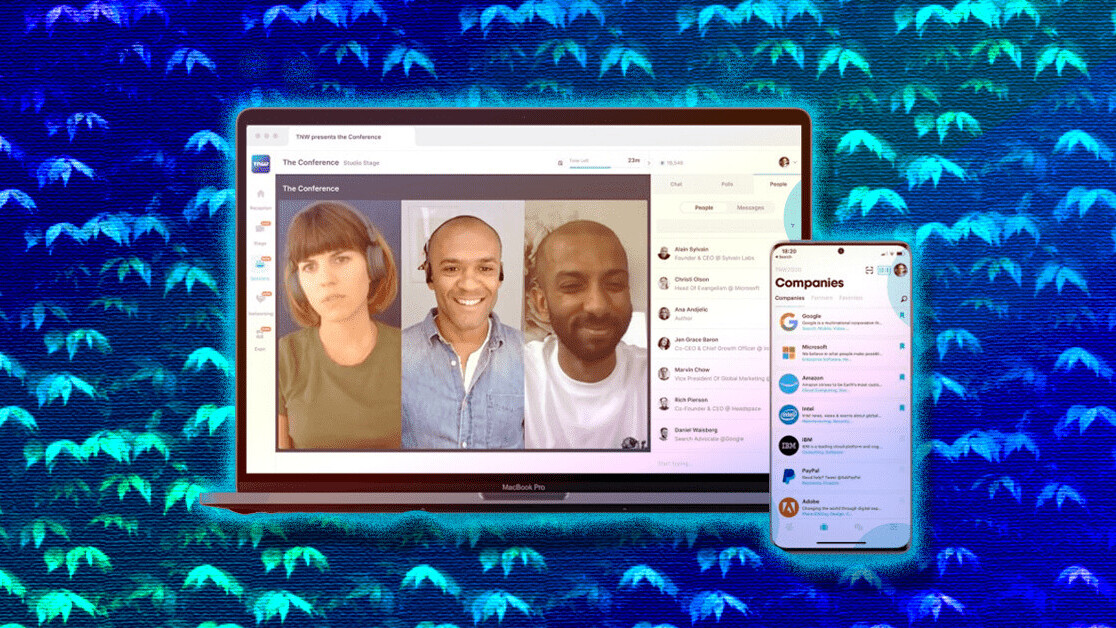Open Expo icon in left sidebar
Screen dimensions: 1116x628
261,331
